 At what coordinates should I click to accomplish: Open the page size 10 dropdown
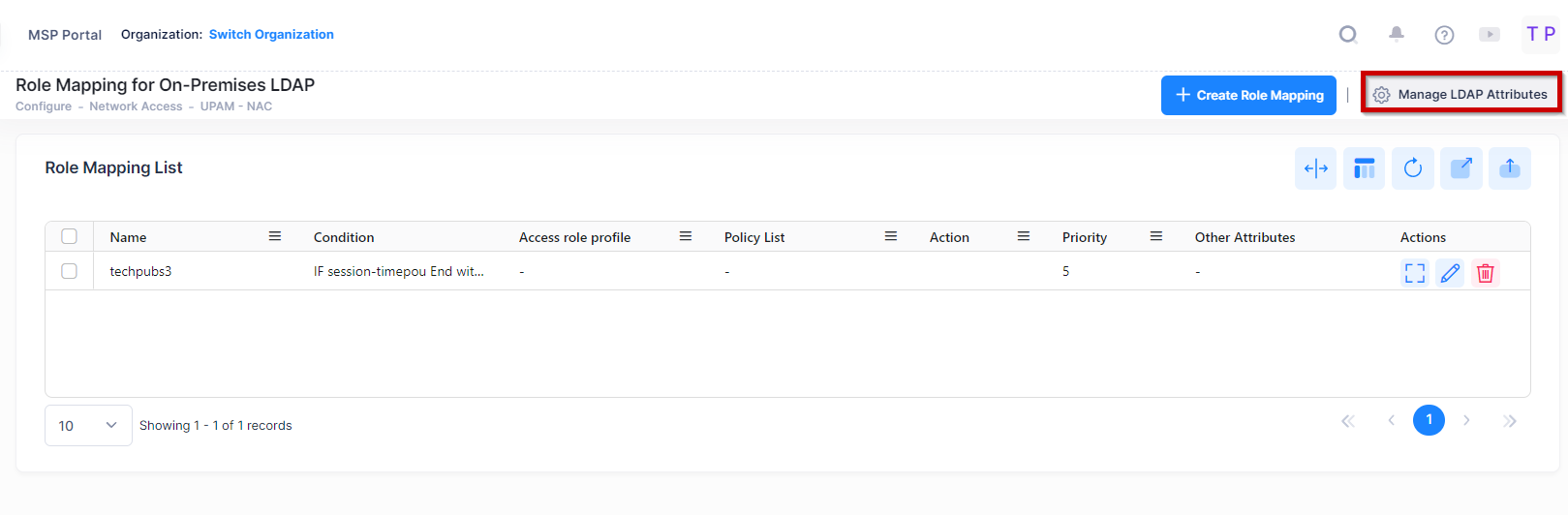pos(88,425)
